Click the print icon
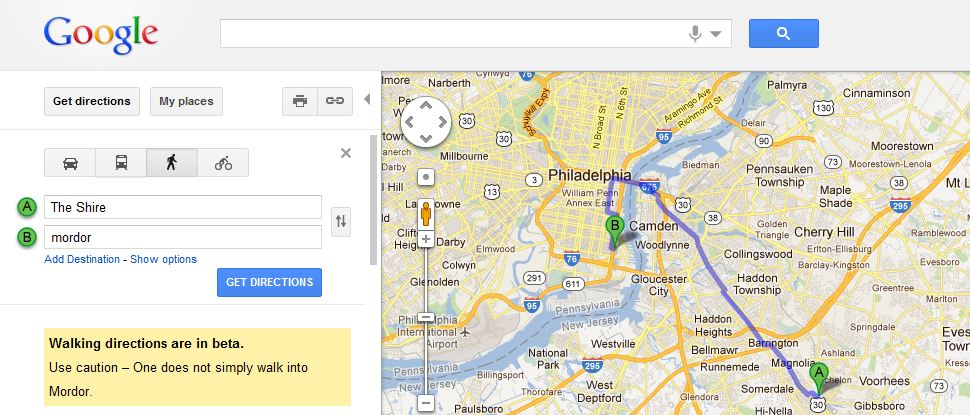The width and height of the screenshot is (970, 415). click(x=300, y=101)
